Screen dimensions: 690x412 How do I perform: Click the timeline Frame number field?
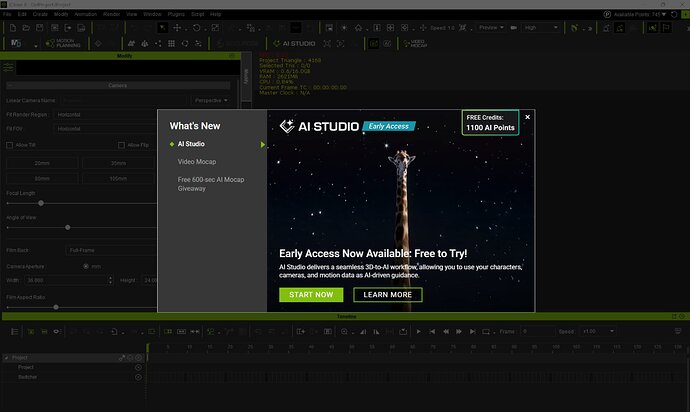coord(537,331)
